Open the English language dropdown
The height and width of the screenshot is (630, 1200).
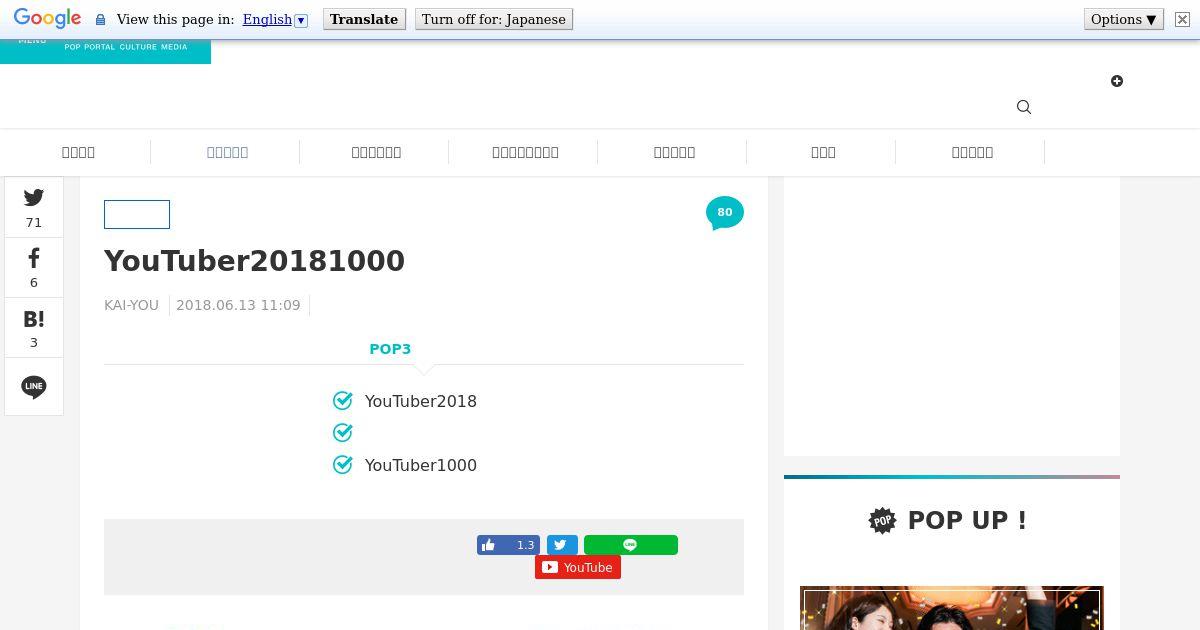pyautogui.click(x=275, y=19)
